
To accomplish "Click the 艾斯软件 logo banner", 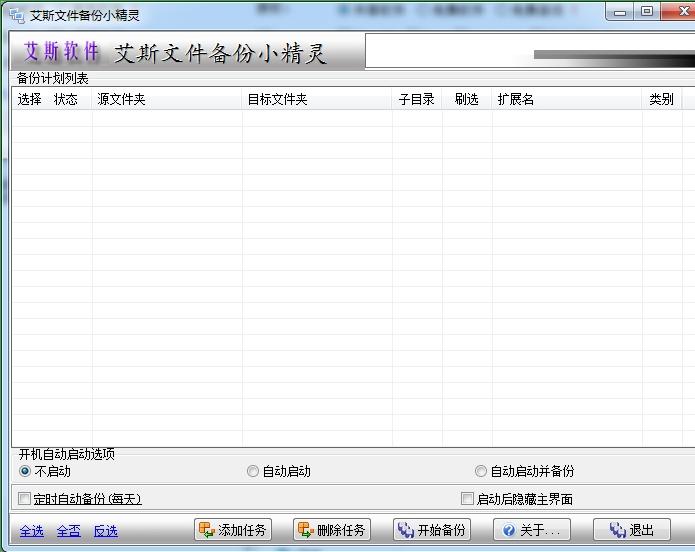I will pyautogui.click(x=62, y=52).
